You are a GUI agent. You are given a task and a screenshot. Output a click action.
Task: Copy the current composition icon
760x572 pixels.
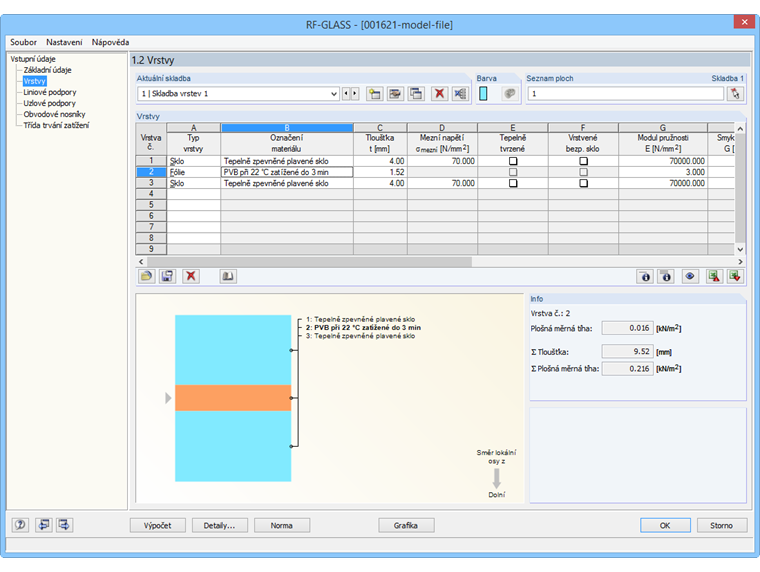tap(416, 94)
